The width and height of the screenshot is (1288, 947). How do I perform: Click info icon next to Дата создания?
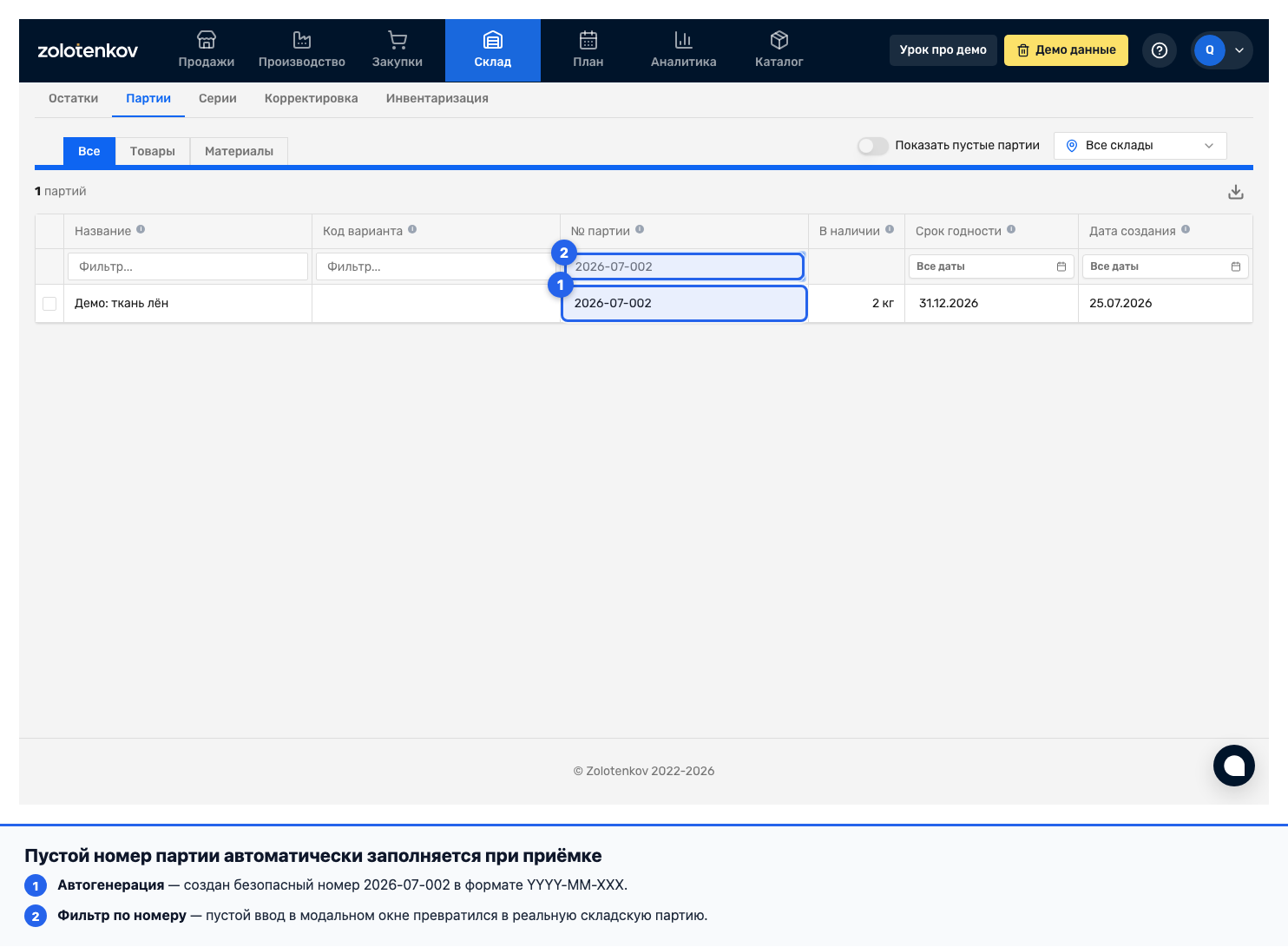[1186, 230]
